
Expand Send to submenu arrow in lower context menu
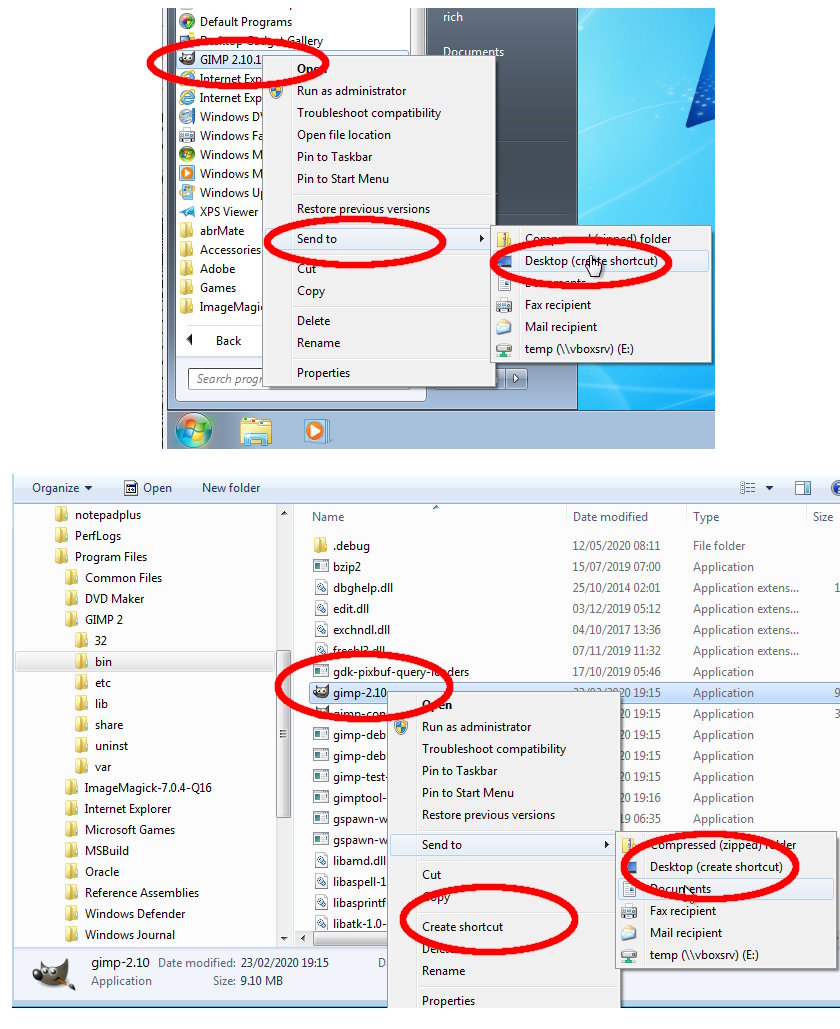coord(606,845)
